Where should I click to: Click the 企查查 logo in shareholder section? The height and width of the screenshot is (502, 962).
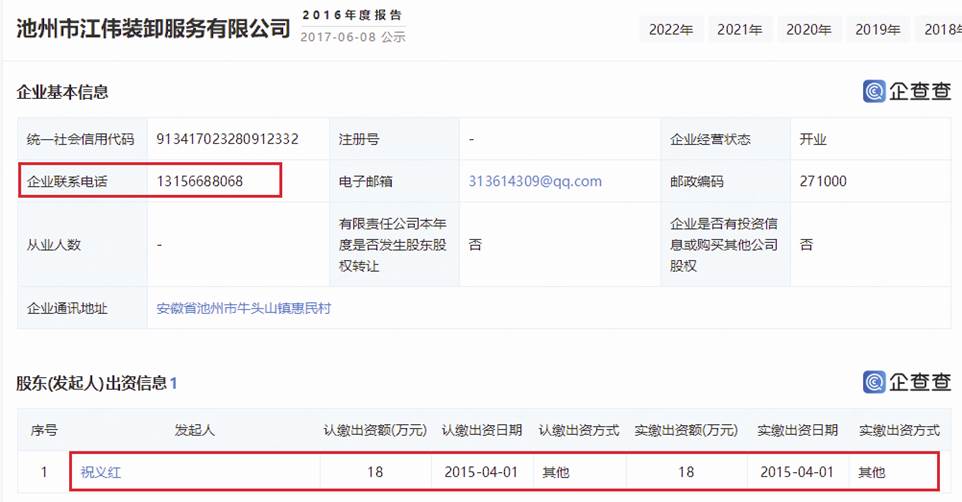click(x=907, y=381)
